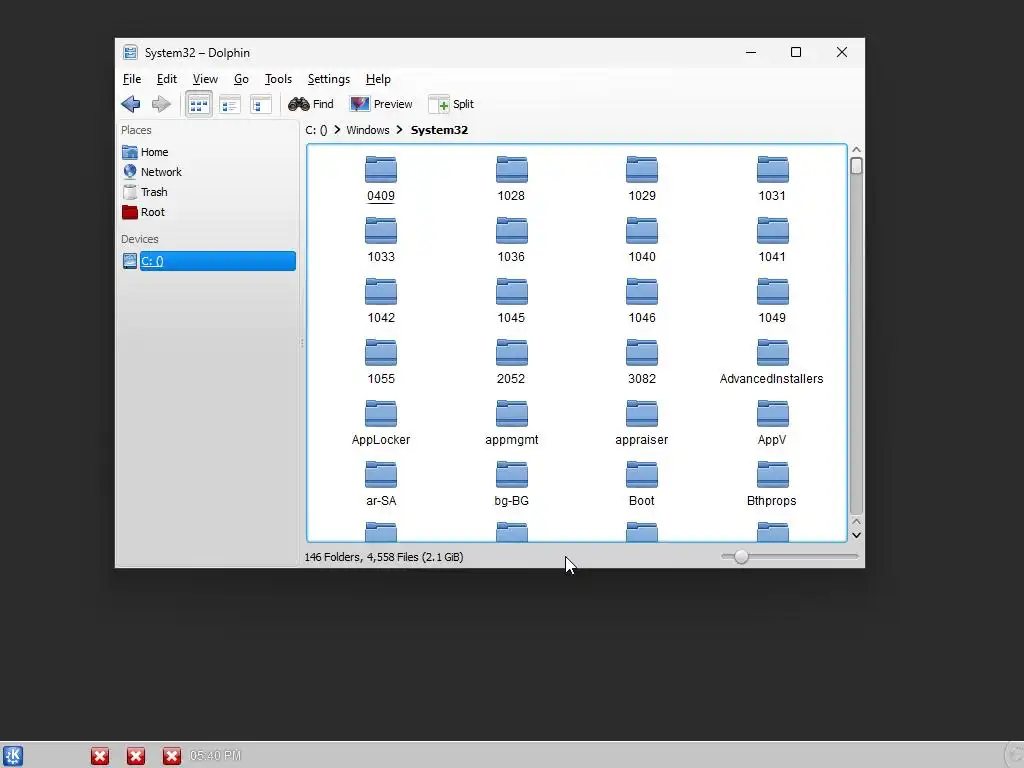Expand breadcrumb arrow after C: ()
1024x768 pixels.
[337, 130]
